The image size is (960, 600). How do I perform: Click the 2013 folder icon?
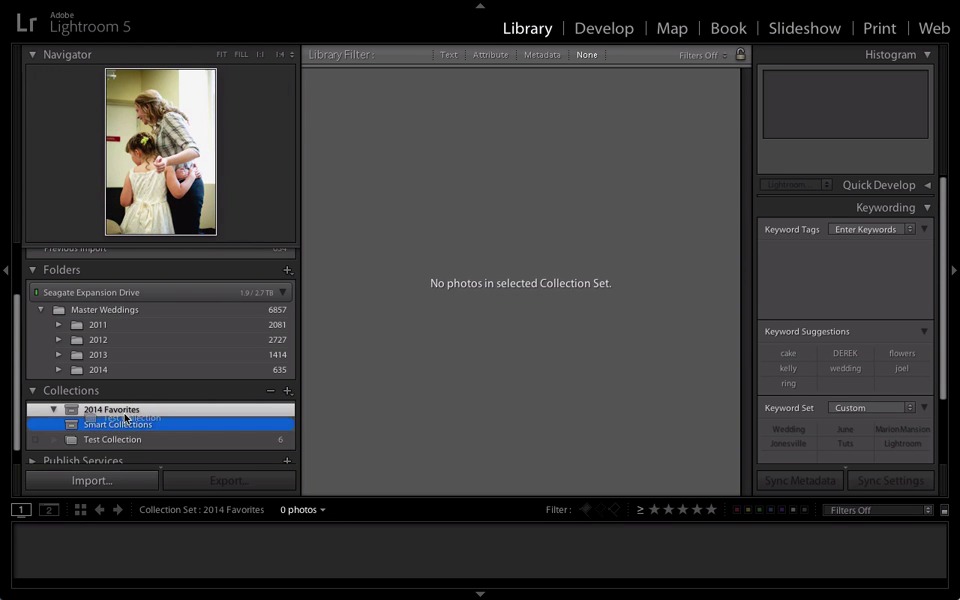click(77, 355)
